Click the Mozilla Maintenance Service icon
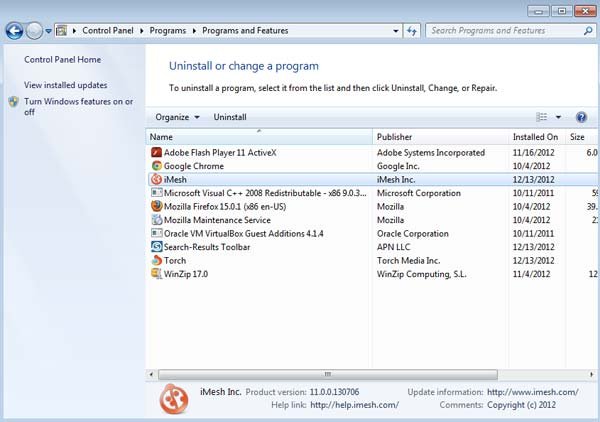The height and width of the screenshot is (422, 600). pyautogui.click(x=156, y=220)
